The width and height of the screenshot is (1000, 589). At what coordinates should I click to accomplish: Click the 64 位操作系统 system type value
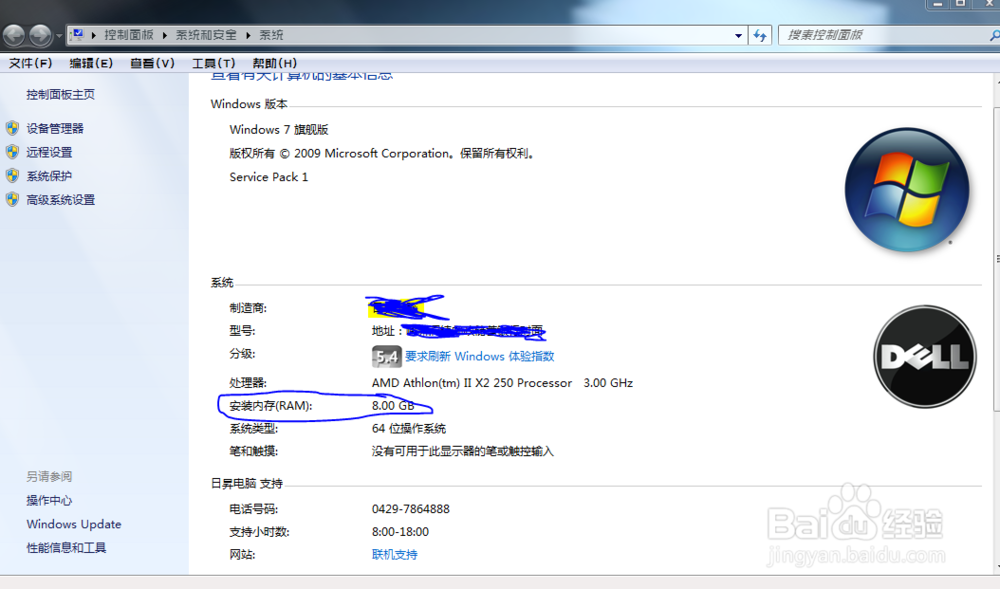click(409, 428)
